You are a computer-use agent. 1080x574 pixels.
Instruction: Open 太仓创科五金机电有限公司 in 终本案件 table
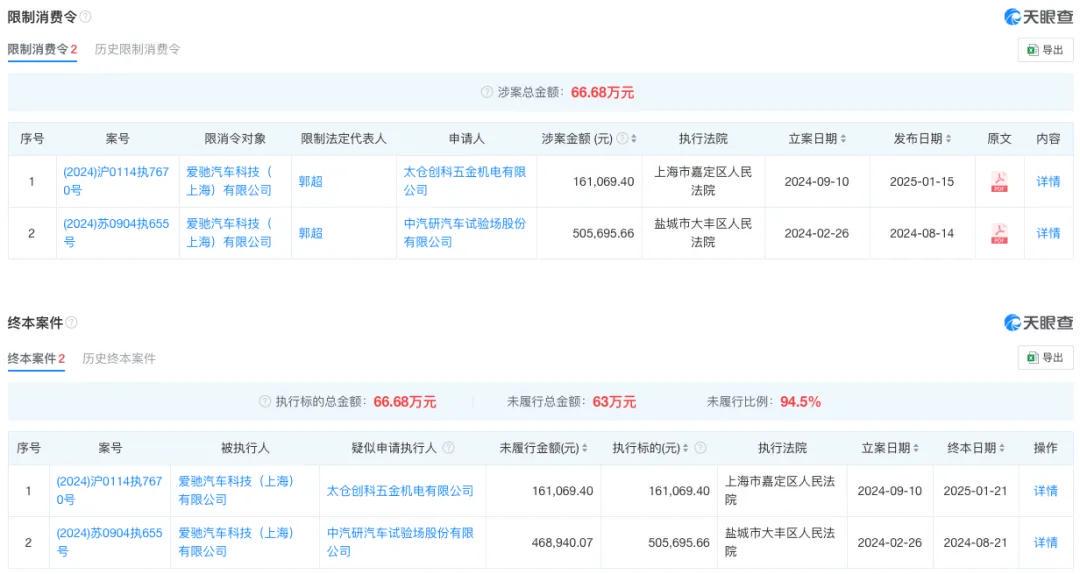tap(400, 491)
